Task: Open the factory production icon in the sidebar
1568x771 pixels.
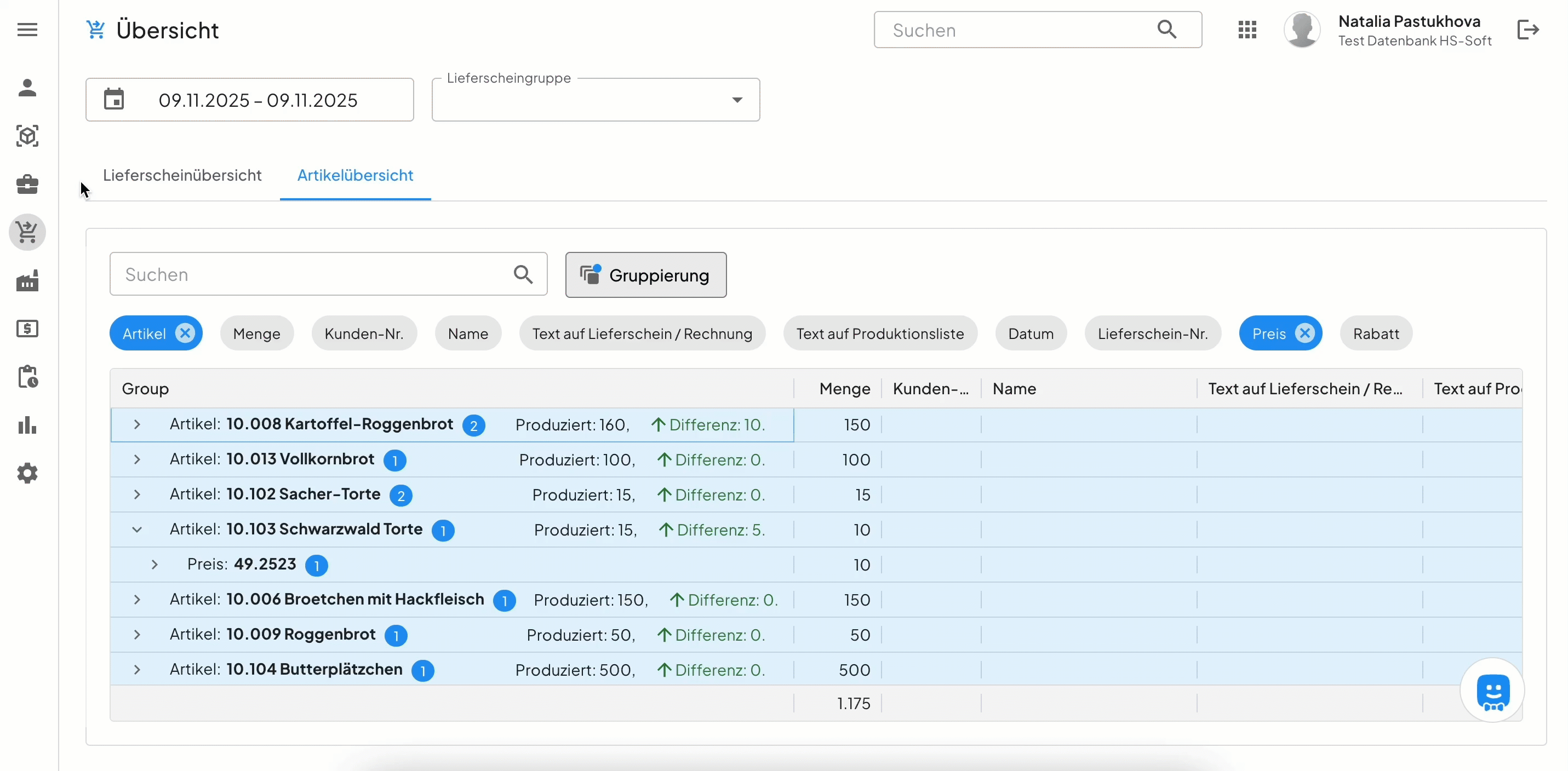Action: (x=27, y=280)
